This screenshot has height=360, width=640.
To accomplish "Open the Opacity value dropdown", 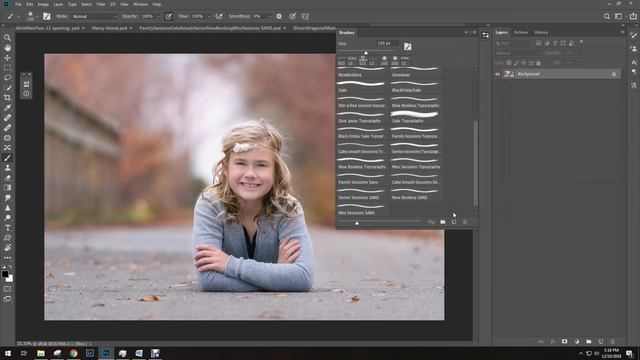I will point(158,16).
